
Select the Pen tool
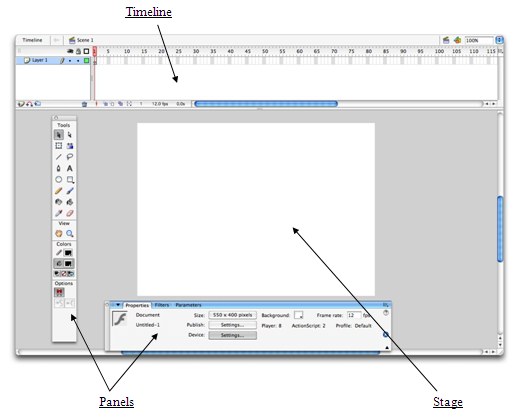(x=59, y=168)
